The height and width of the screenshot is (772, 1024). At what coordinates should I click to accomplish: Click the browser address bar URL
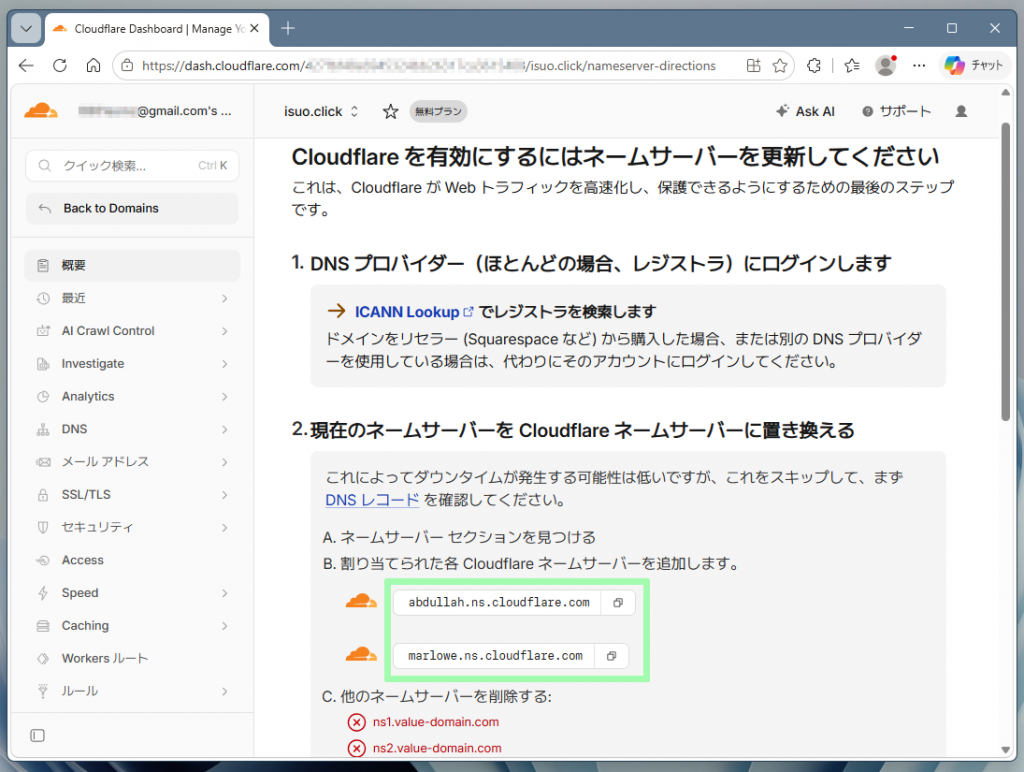(428, 65)
